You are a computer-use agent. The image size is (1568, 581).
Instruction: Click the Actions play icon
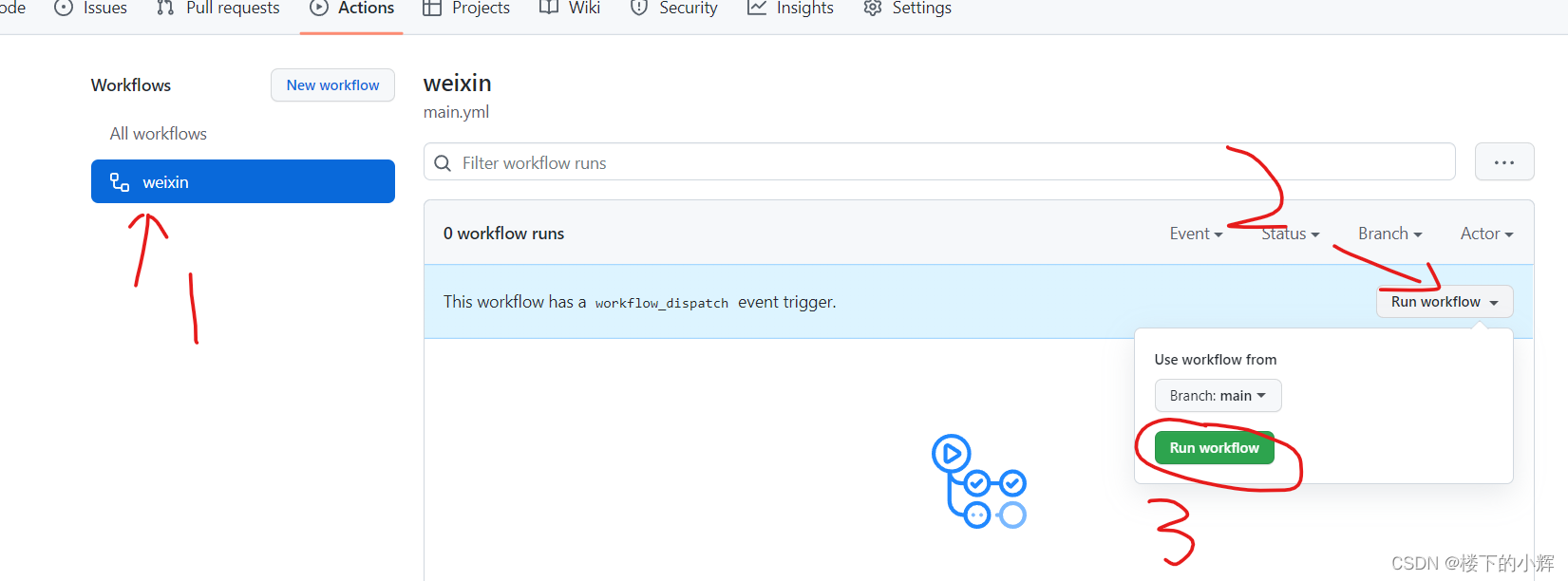(x=319, y=8)
